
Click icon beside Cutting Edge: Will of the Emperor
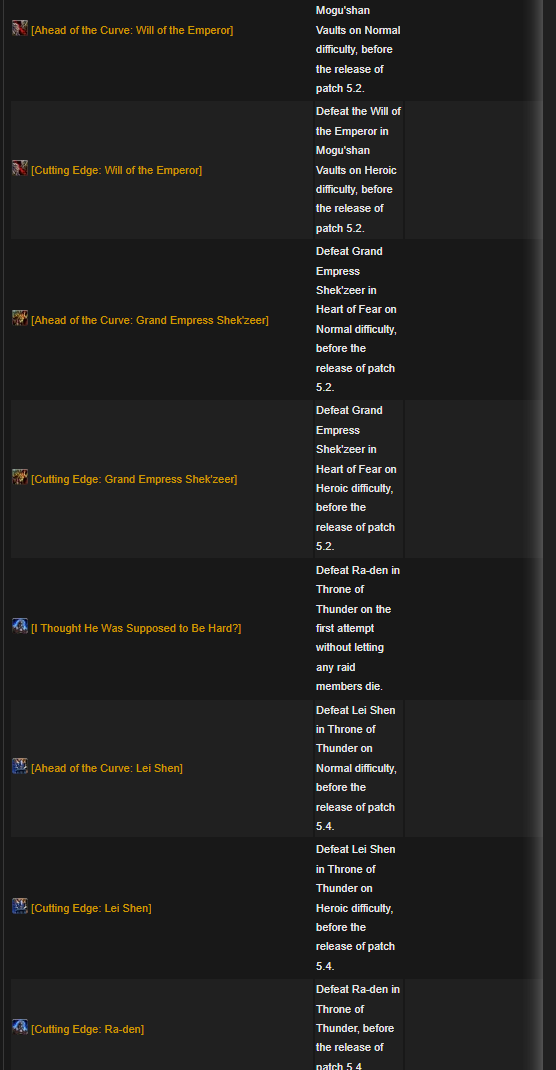(x=20, y=168)
